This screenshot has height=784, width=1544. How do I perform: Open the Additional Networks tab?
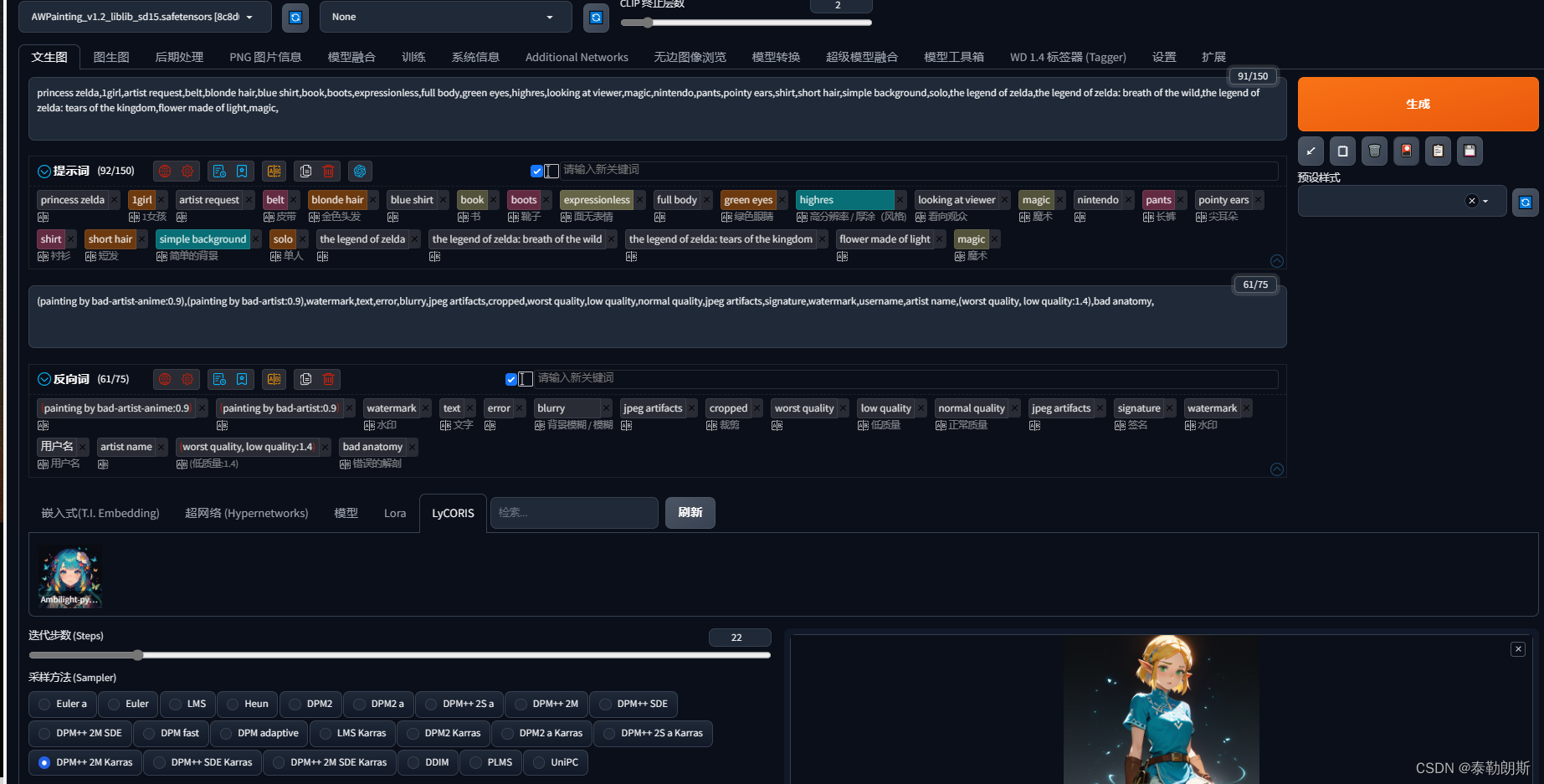click(577, 58)
